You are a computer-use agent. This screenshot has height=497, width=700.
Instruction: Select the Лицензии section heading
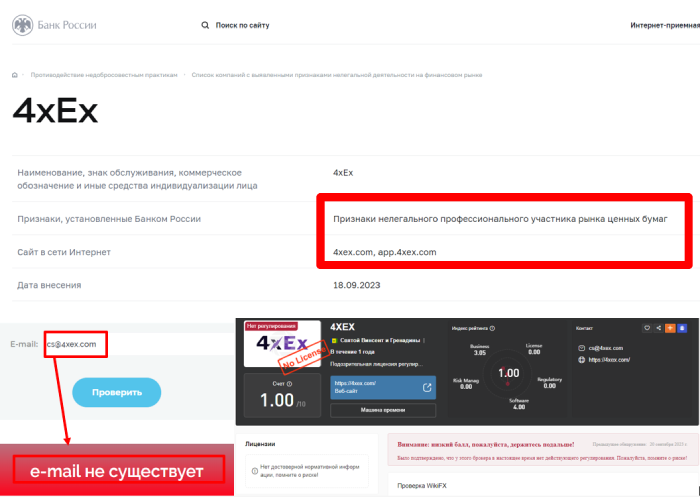coord(260,444)
